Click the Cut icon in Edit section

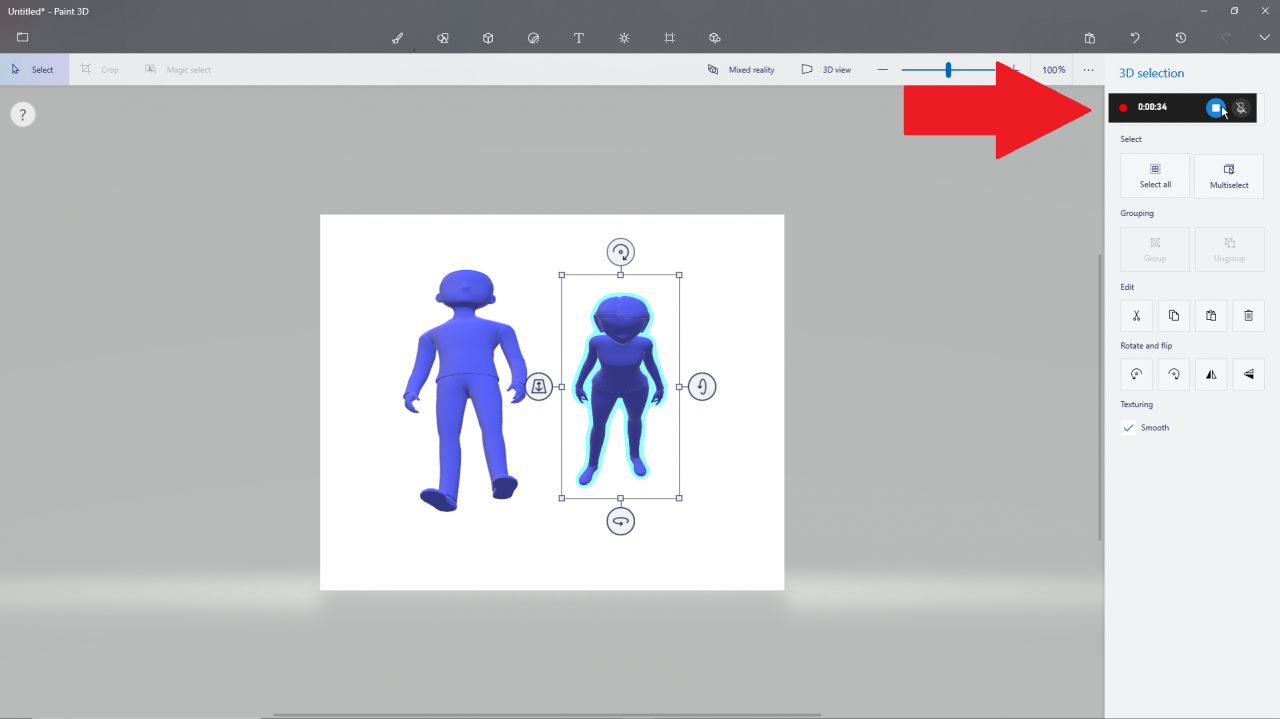[x=1136, y=316]
